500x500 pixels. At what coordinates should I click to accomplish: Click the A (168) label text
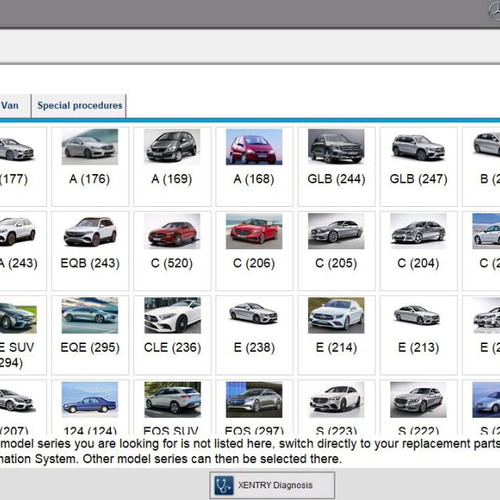coord(254,179)
